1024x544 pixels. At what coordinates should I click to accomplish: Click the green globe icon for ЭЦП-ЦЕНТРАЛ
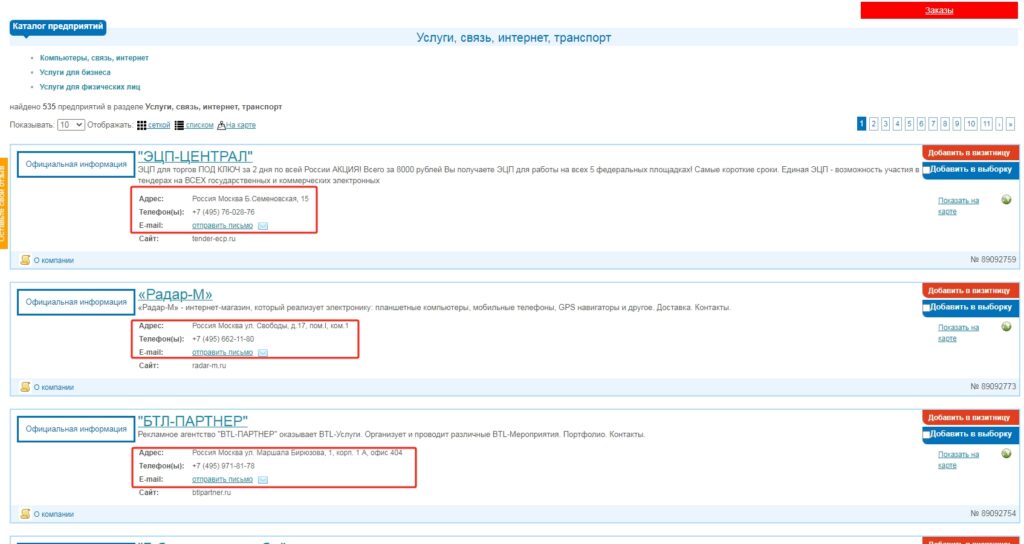click(1005, 200)
